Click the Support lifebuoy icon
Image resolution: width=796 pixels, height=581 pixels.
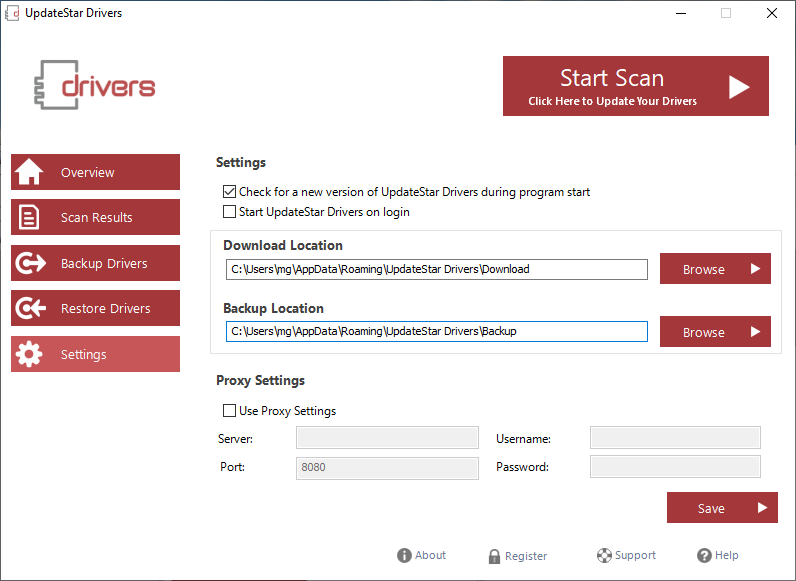[604, 556]
